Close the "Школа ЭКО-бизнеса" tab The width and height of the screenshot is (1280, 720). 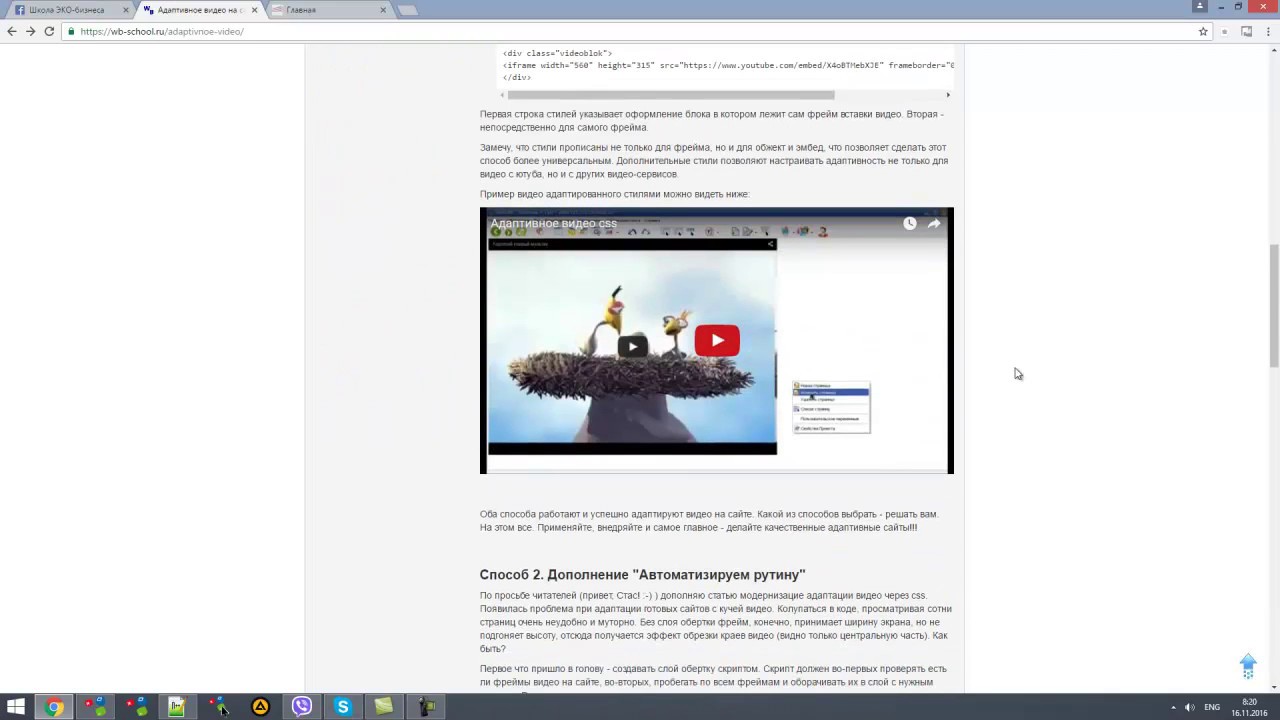[x=125, y=10]
